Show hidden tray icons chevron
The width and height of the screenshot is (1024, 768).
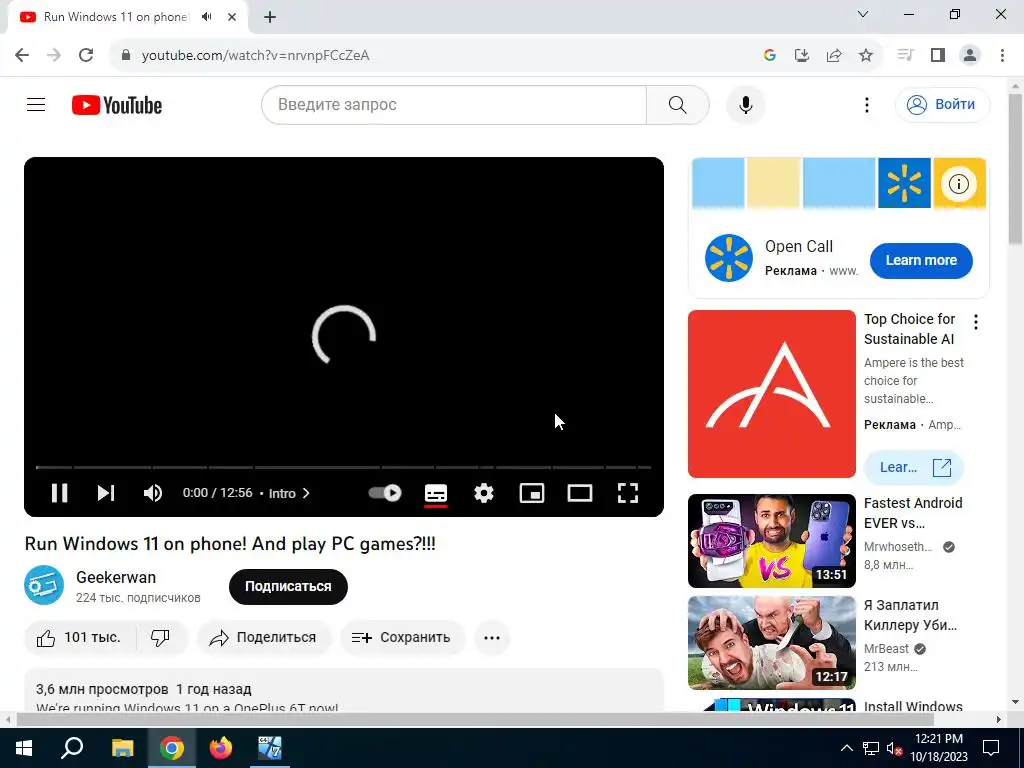[x=846, y=748]
